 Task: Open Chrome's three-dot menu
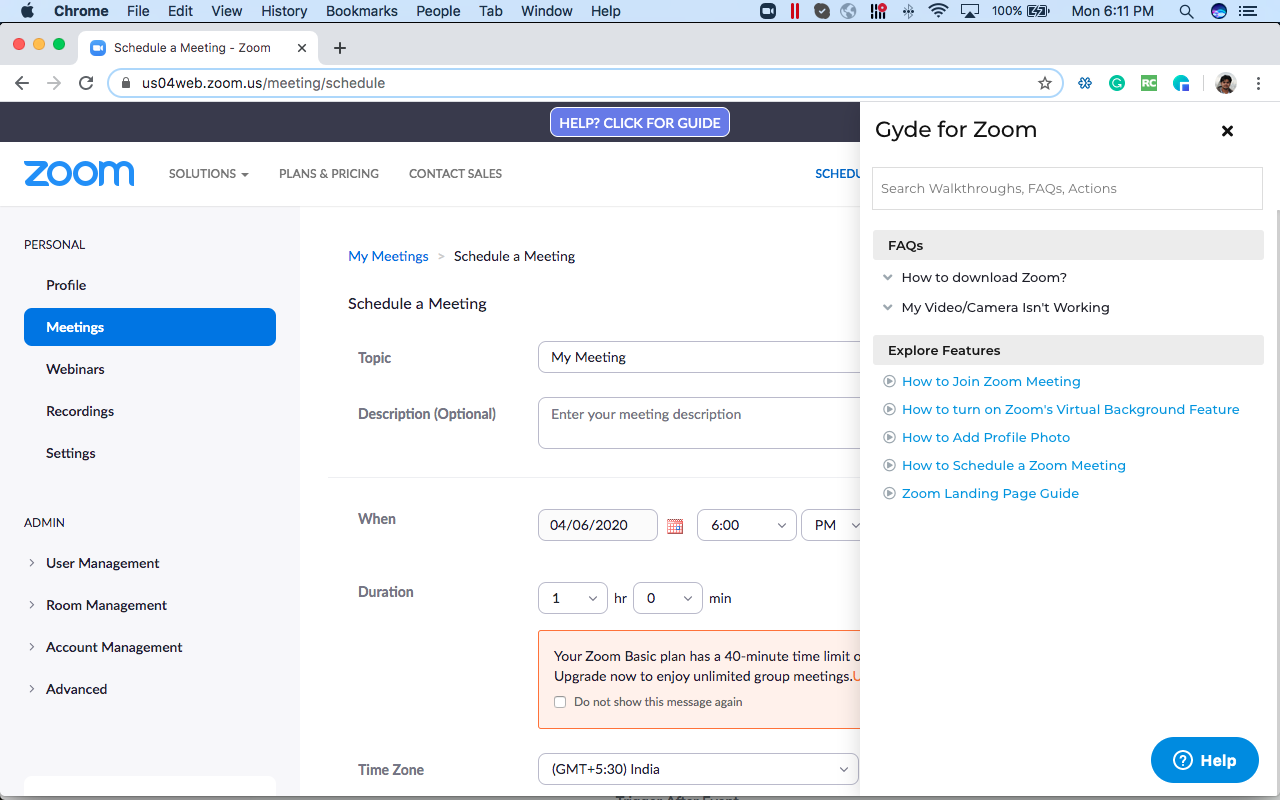(1258, 83)
